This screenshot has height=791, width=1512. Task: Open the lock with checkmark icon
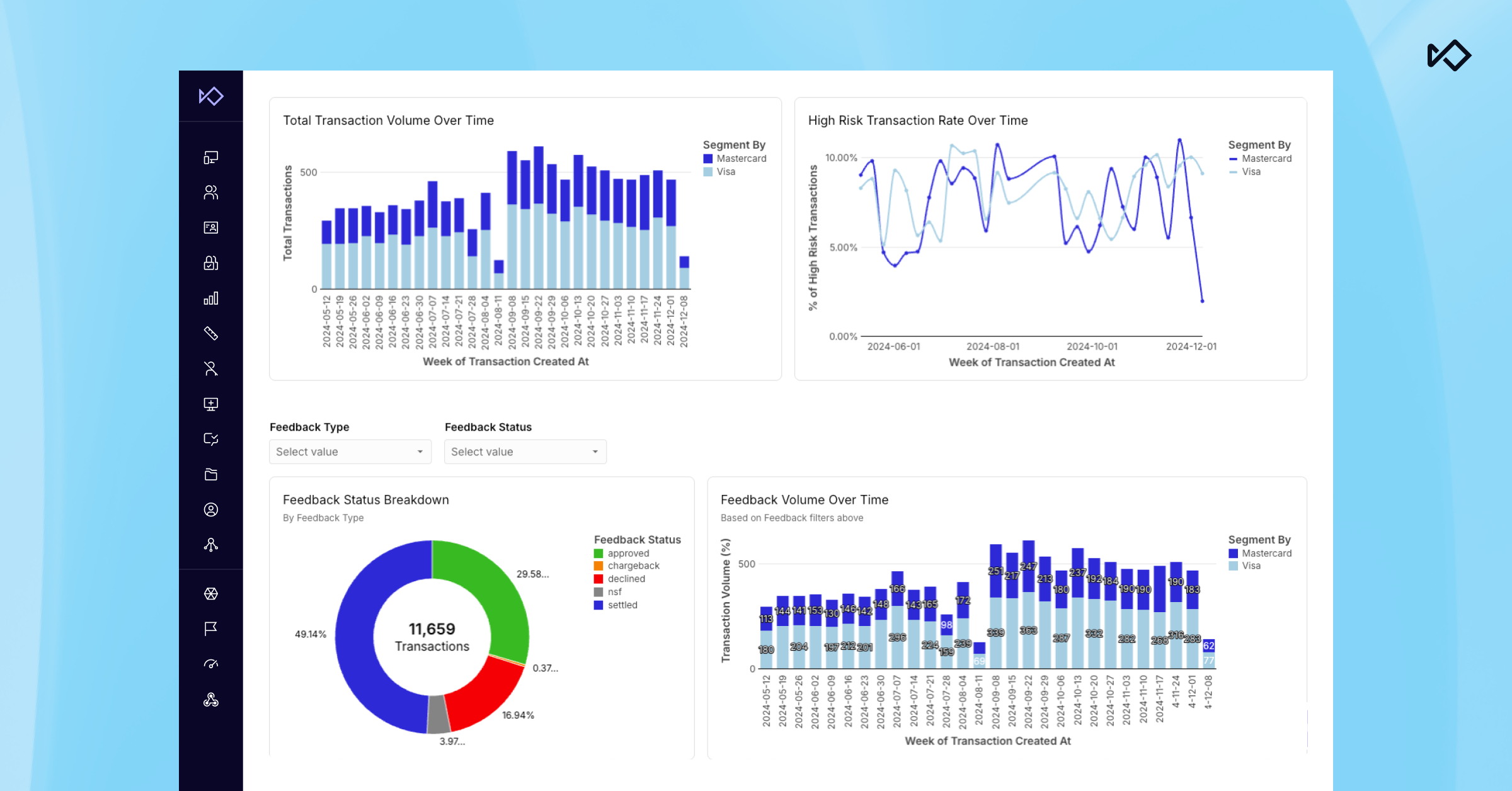(x=211, y=263)
